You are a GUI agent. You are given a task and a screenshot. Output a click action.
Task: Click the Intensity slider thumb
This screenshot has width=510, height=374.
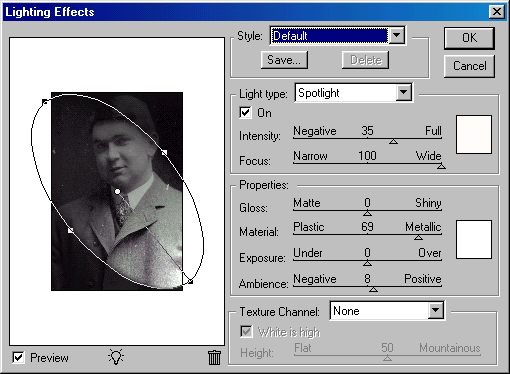[x=393, y=142]
